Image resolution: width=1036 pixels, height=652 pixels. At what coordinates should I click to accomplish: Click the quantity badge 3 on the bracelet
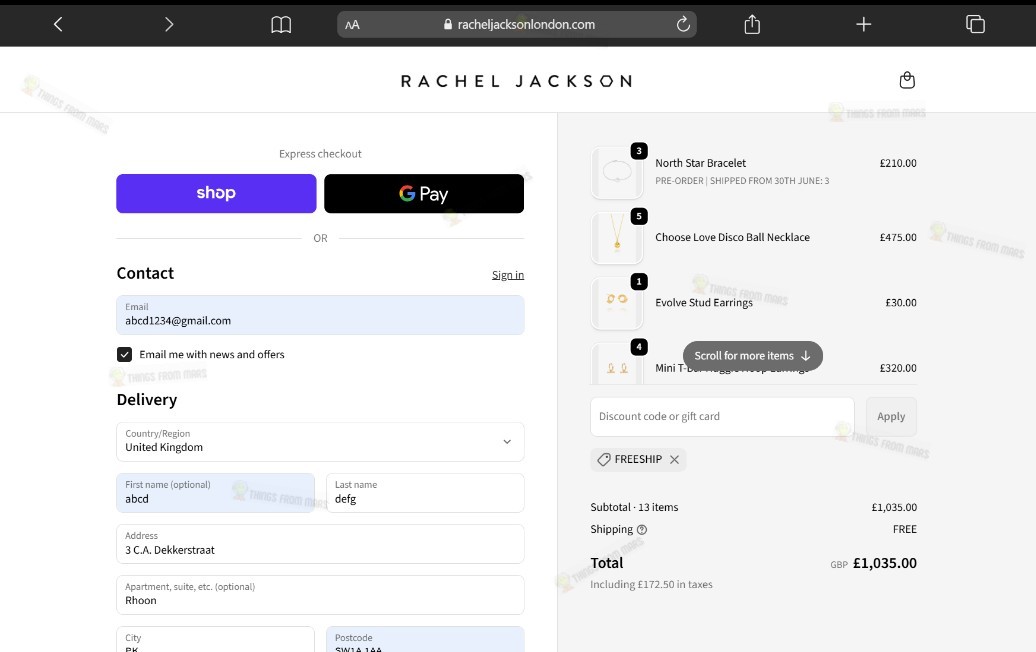(x=639, y=151)
